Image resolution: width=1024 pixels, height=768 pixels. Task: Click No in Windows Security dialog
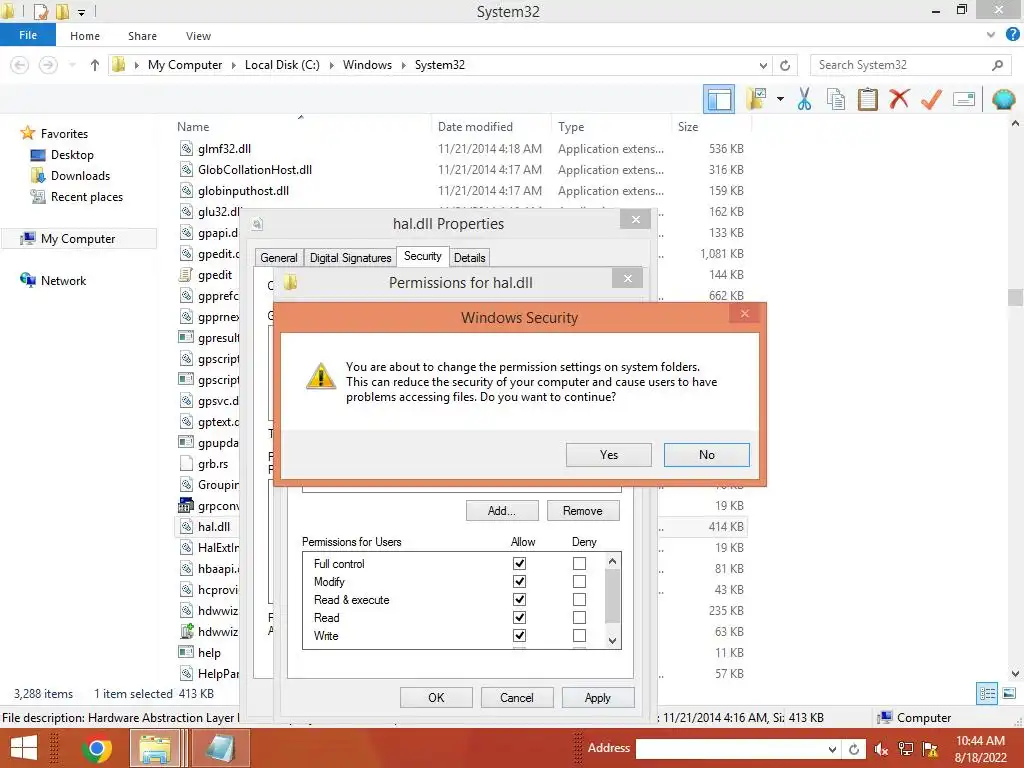[707, 455]
